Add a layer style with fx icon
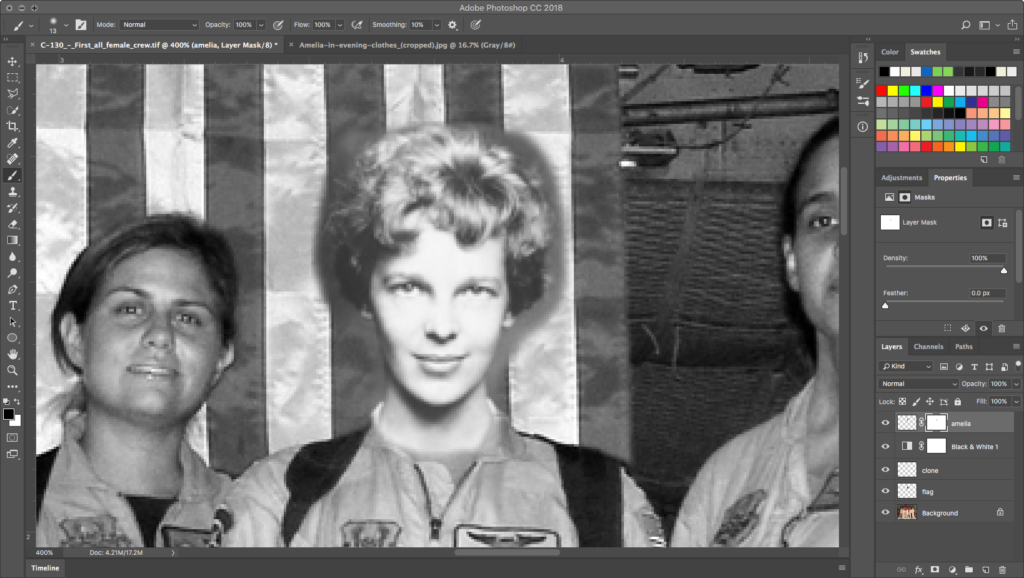 coord(918,569)
